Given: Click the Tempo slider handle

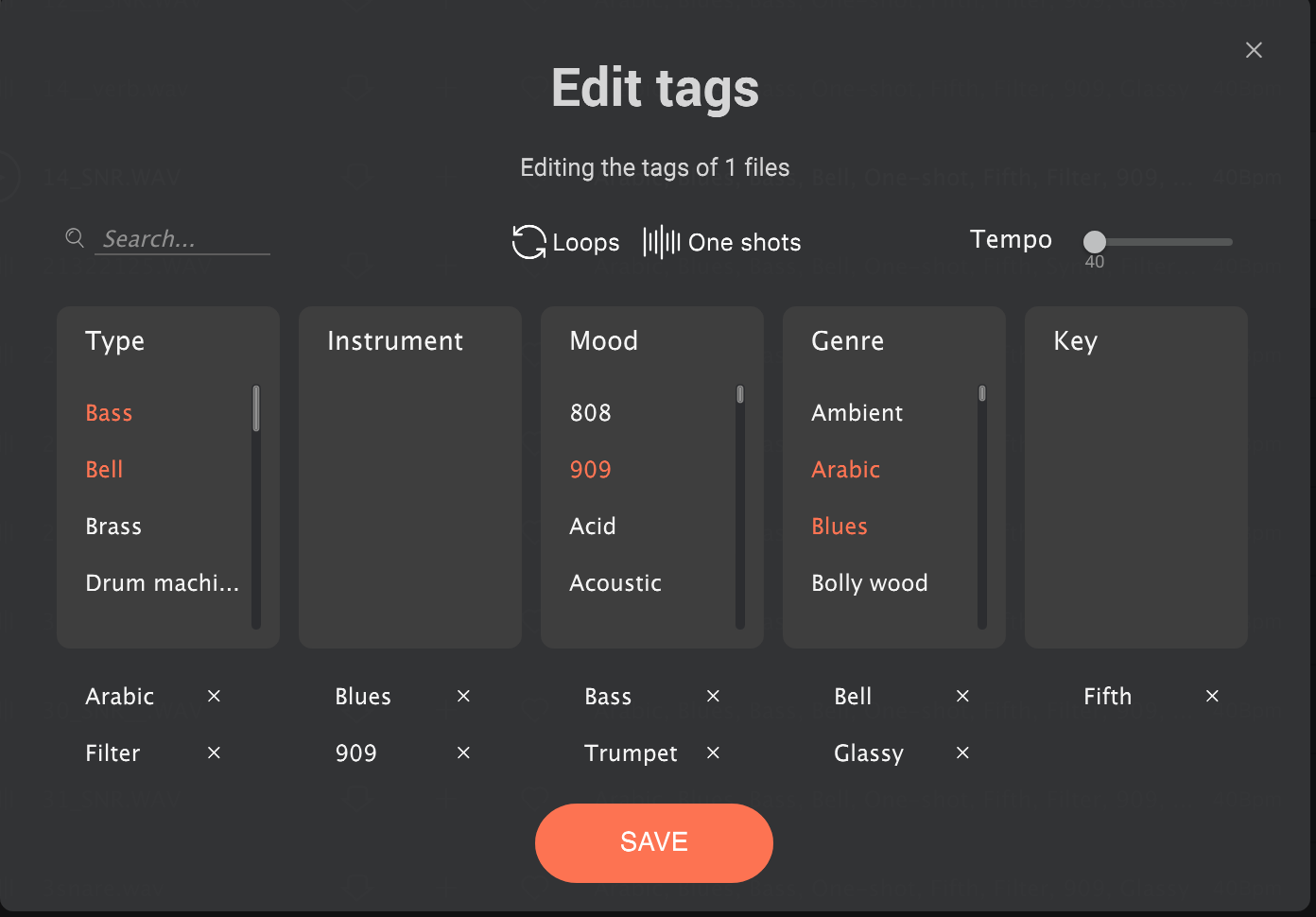Looking at the screenshot, I should click(1095, 242).
